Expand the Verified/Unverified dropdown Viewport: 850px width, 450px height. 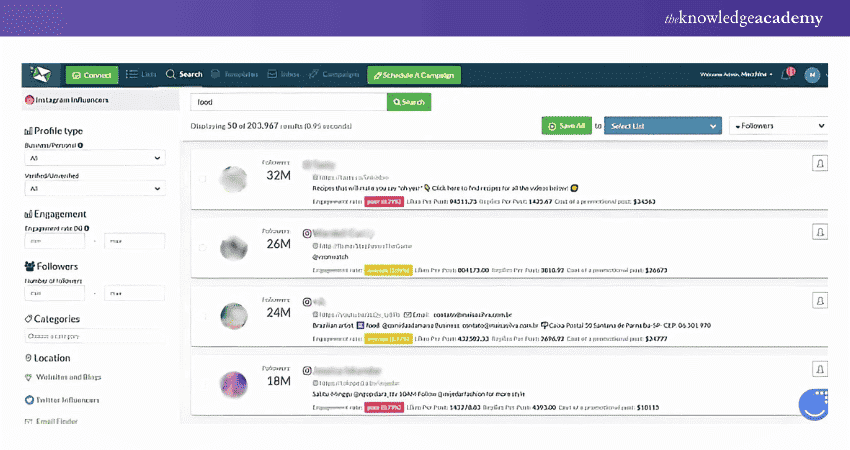94,188
